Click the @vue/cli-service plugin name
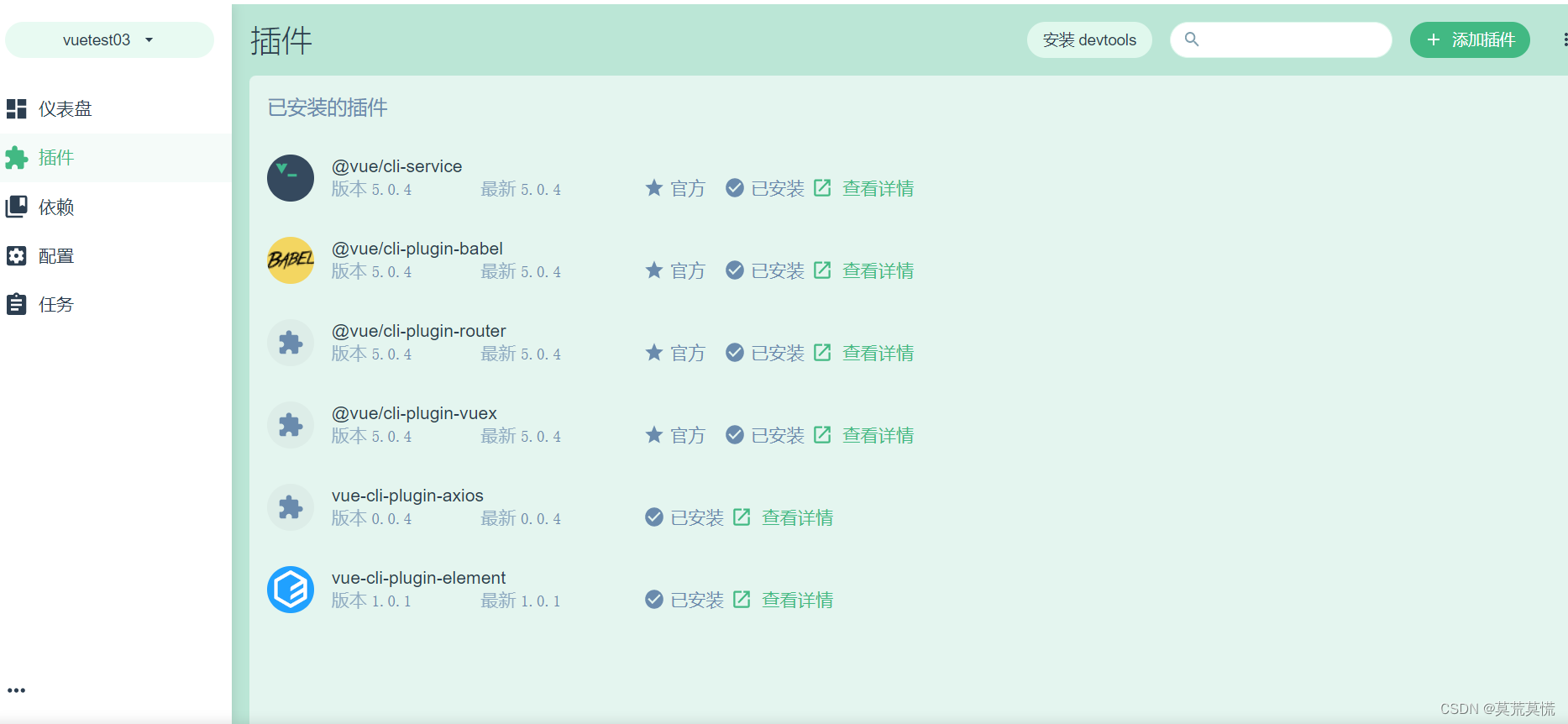Image resolution: width=1568 pixels, height=724 pixels. tap(396, 166)
